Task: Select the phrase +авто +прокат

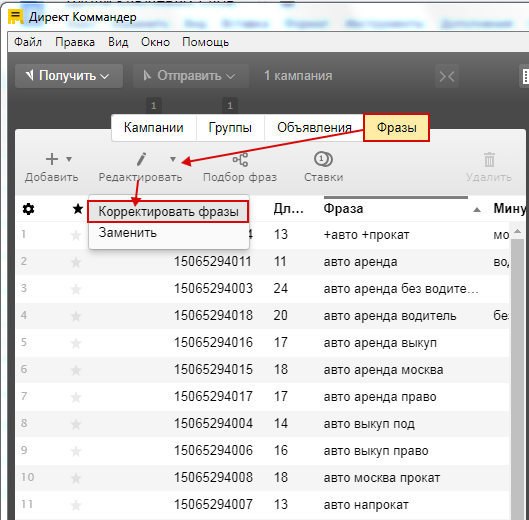Action: point(366,235)
